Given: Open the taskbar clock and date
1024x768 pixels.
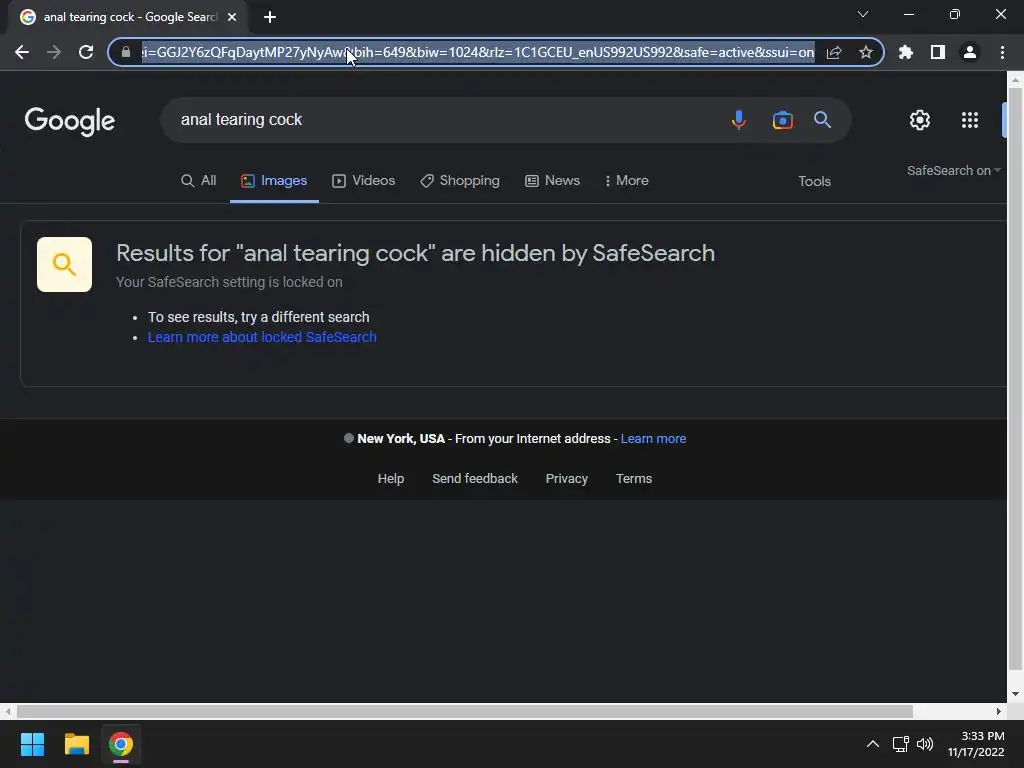Looking at the screenshot, I should pos(977,744).
